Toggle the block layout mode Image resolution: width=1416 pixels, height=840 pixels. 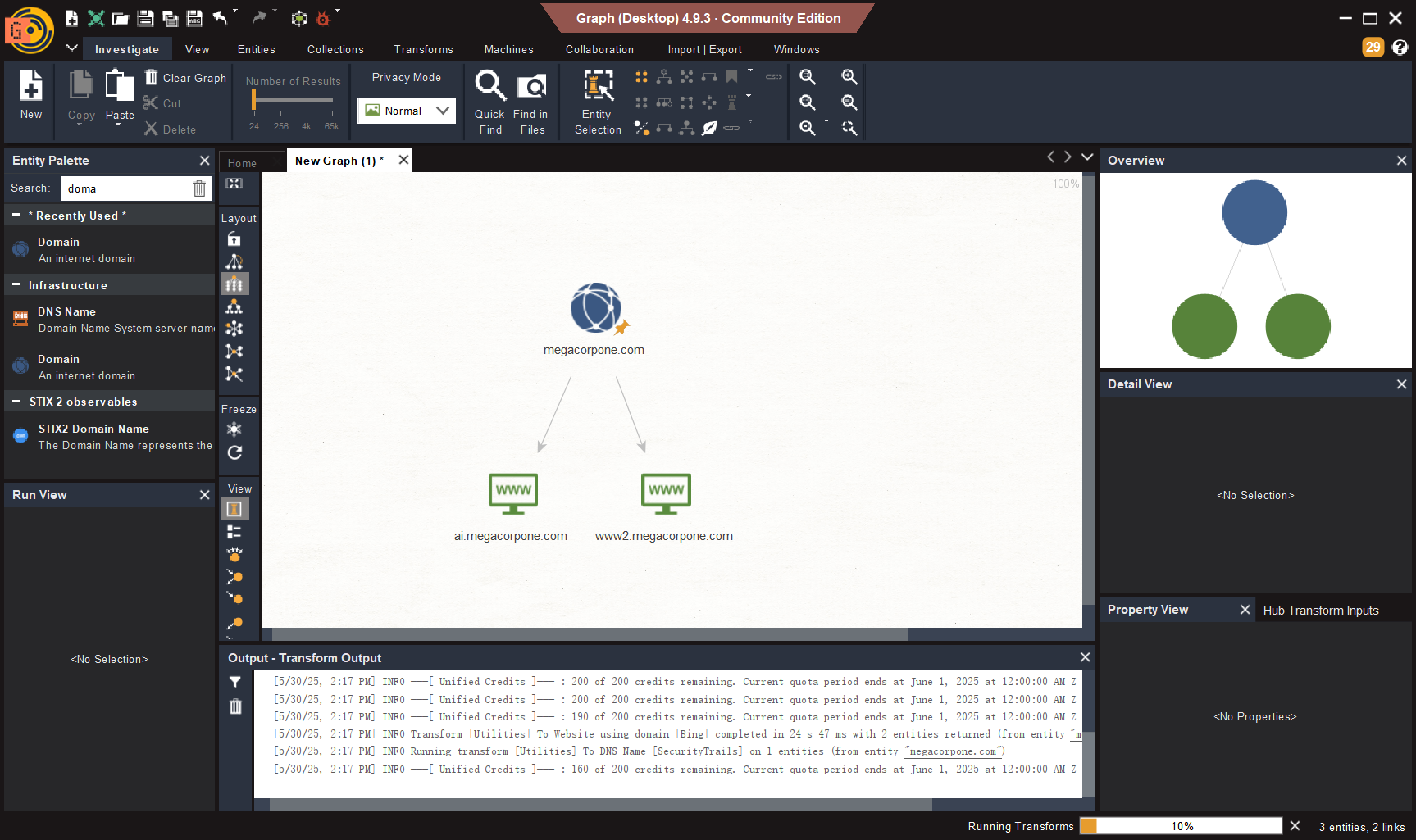coord(234,284)
